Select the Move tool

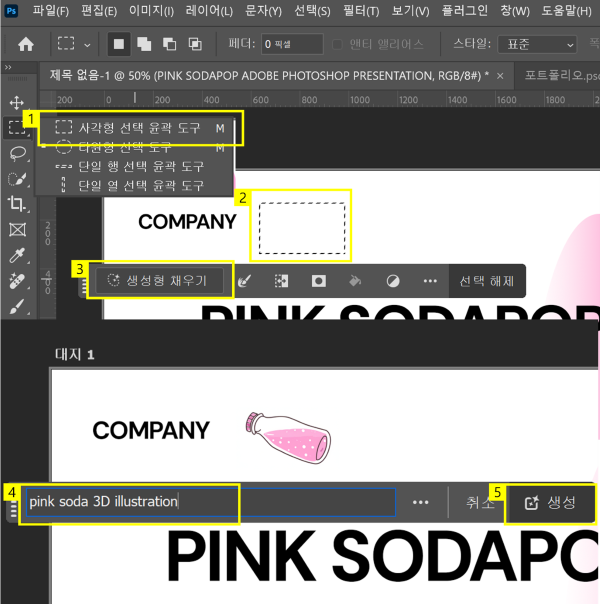coord(17,102)
